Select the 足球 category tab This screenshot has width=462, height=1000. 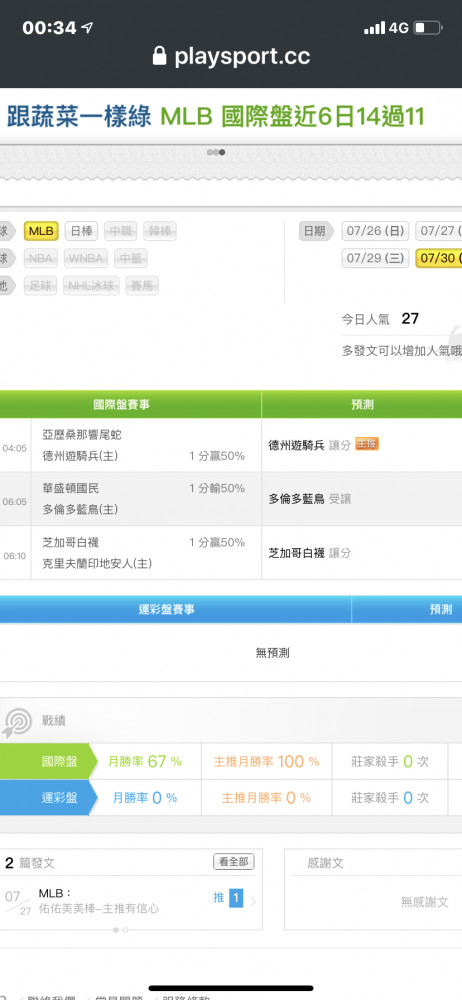pyautogui.click(x=41, y=286)
